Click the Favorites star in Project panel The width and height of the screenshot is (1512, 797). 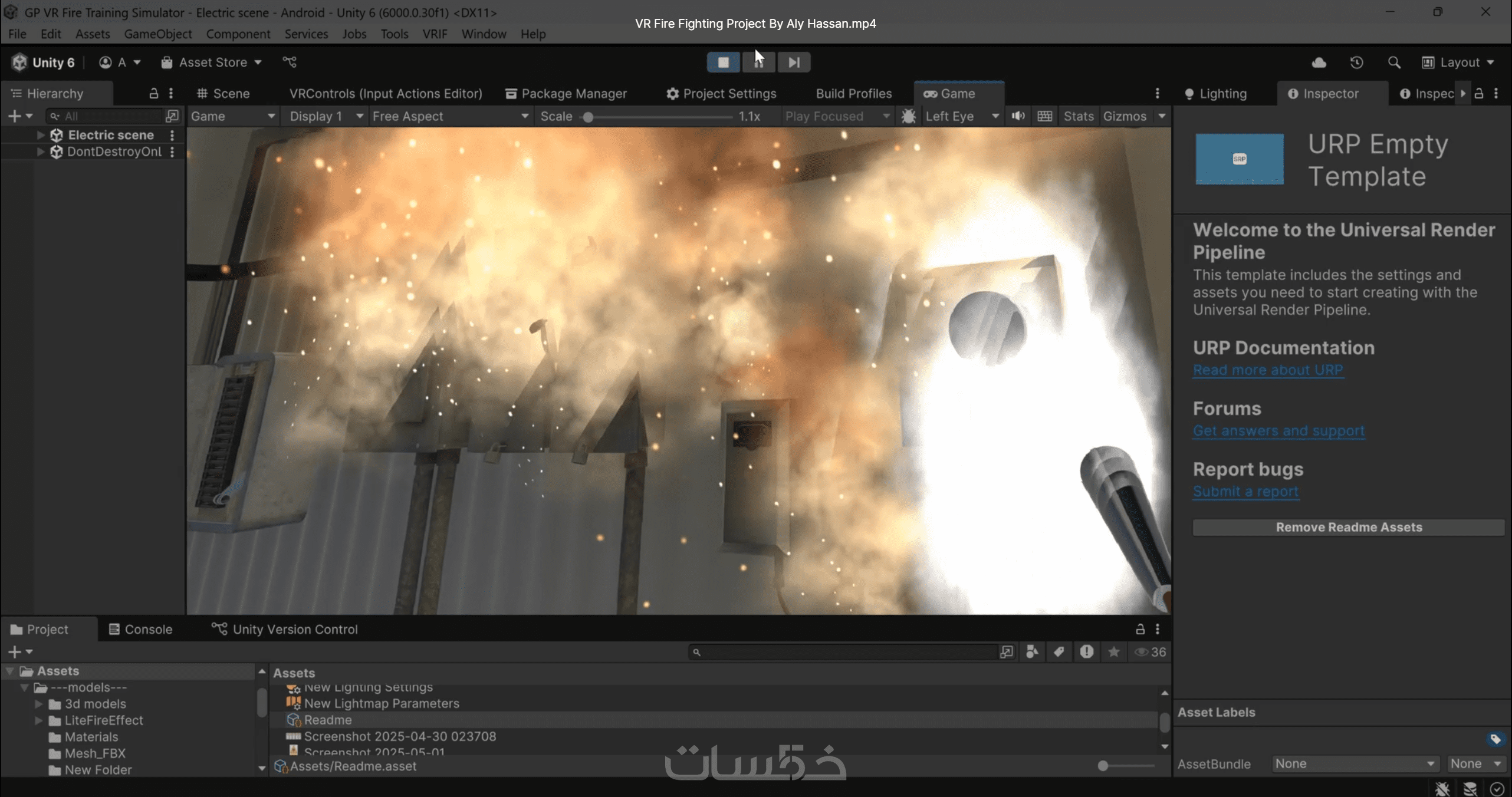click(1113, 652)
